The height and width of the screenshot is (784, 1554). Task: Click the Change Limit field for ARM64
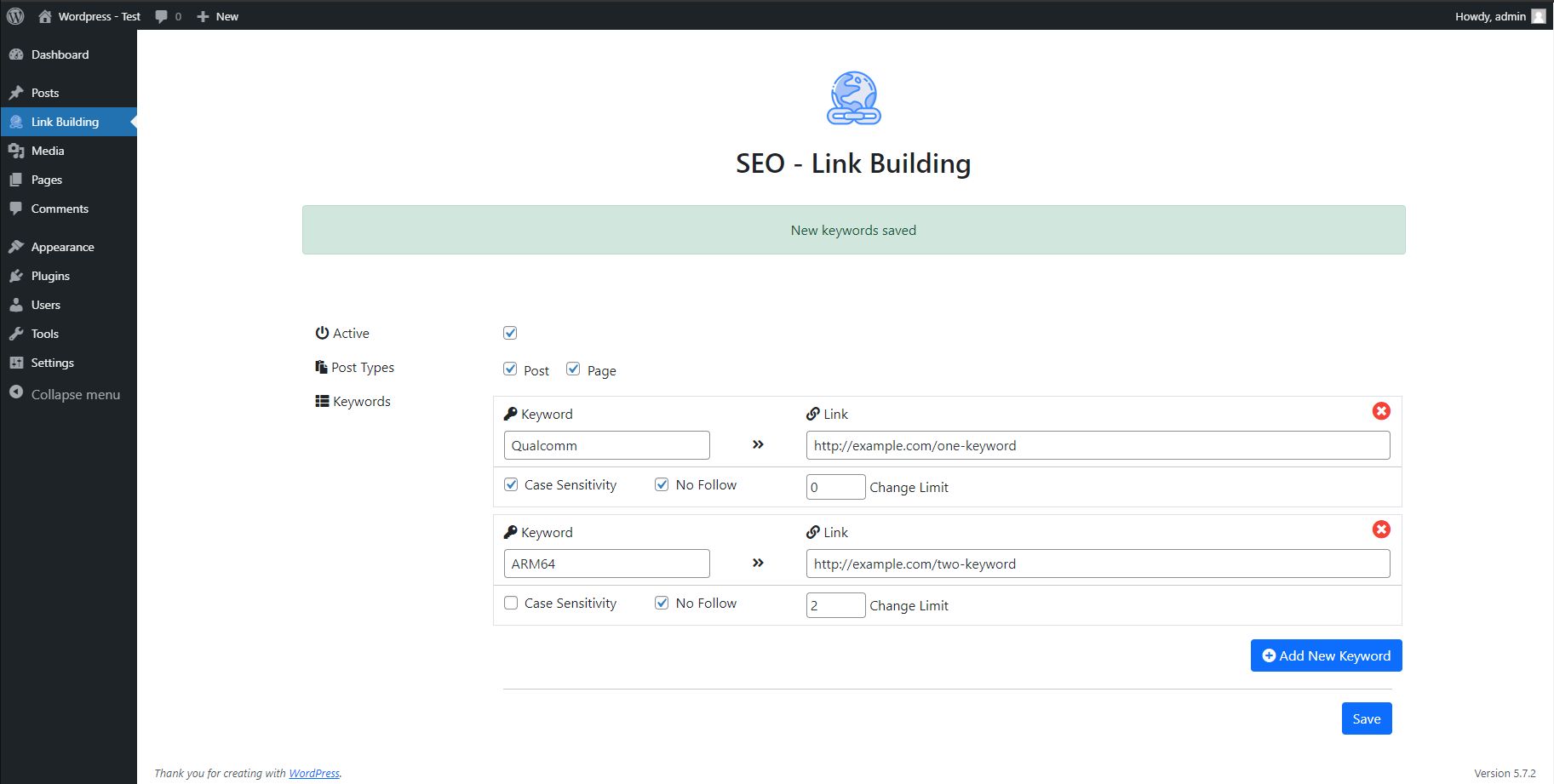click(x=834, y=605)
